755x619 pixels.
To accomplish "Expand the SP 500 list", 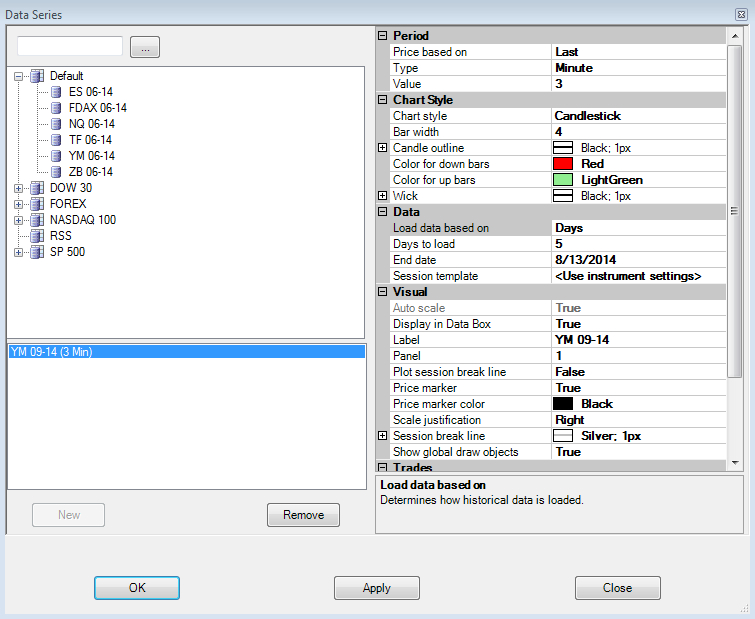I will [x=18, y=252].
